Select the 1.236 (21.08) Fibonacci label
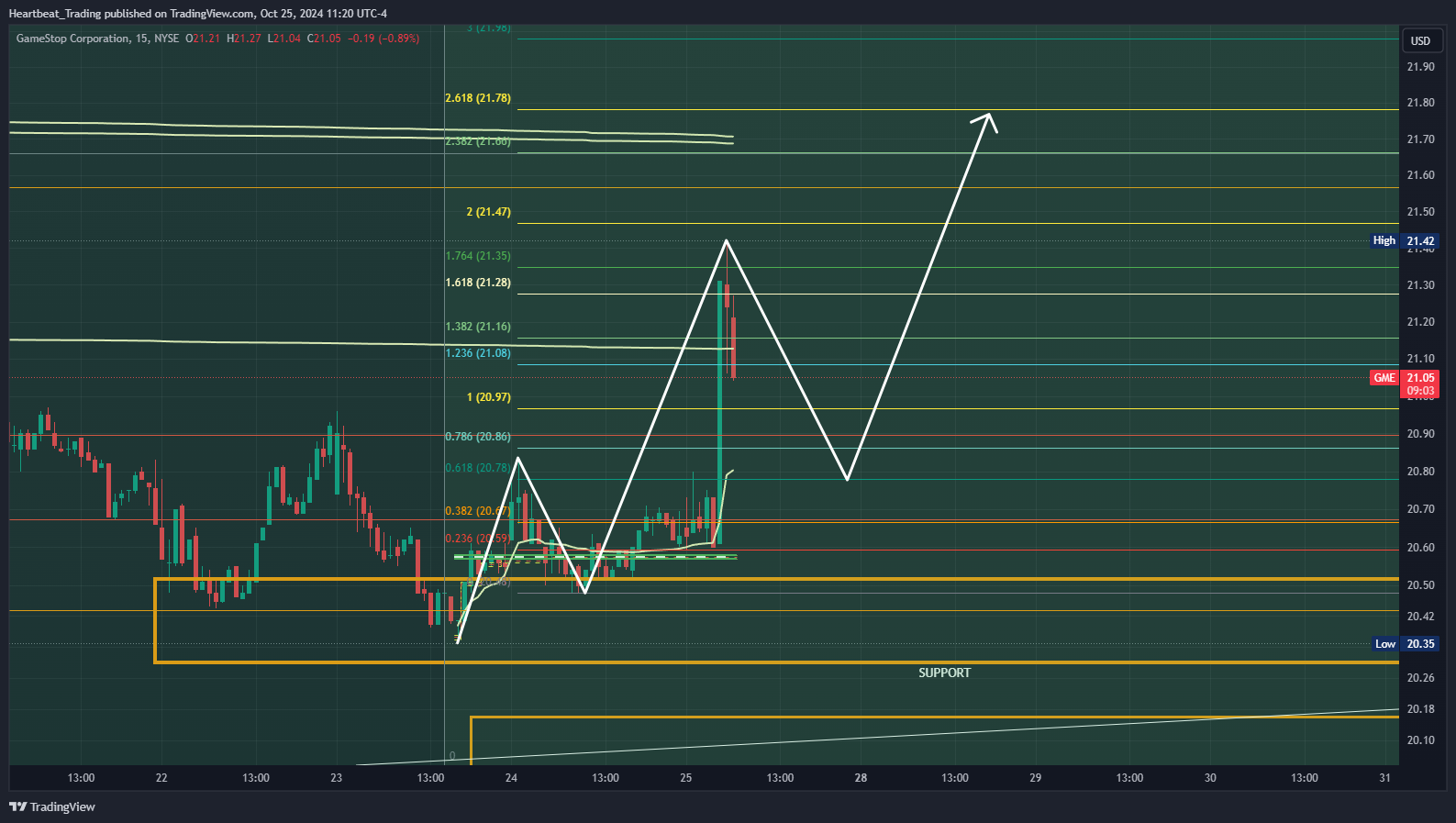1456x823 pixels. click(x=478, y=353)
